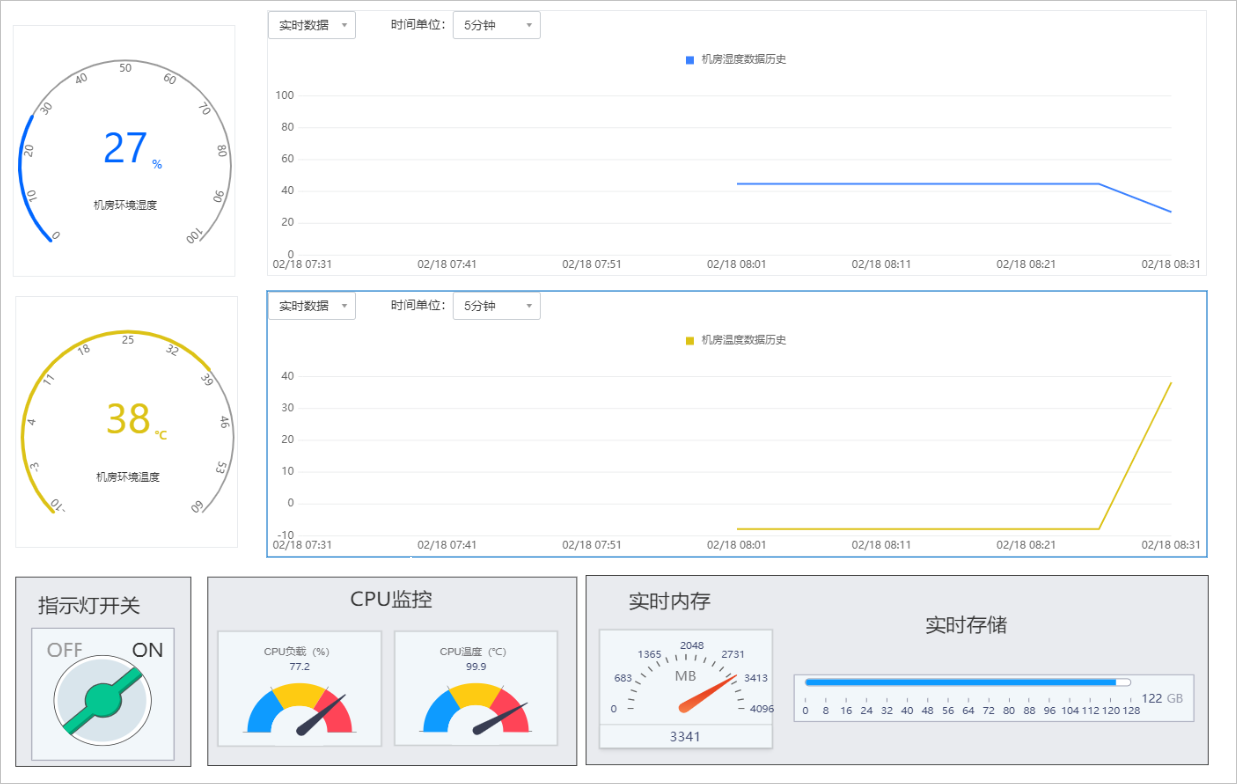Select the 机房环境温度 temperature gauge

pos(124,420)
